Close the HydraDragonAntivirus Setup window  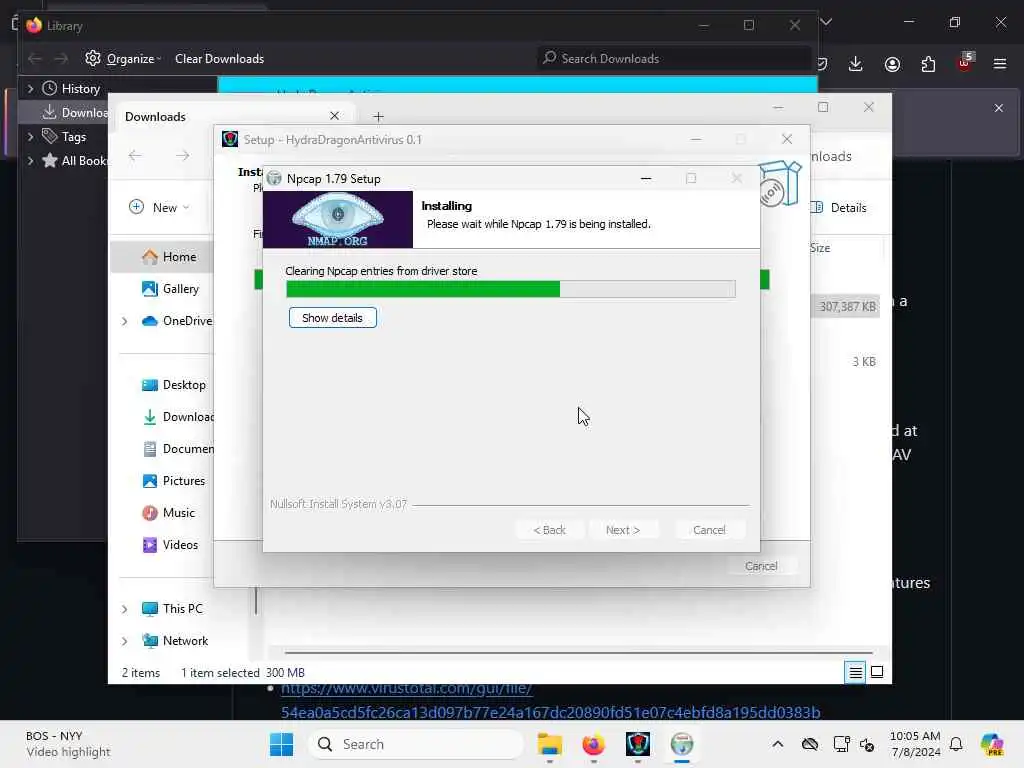point(787,139)
